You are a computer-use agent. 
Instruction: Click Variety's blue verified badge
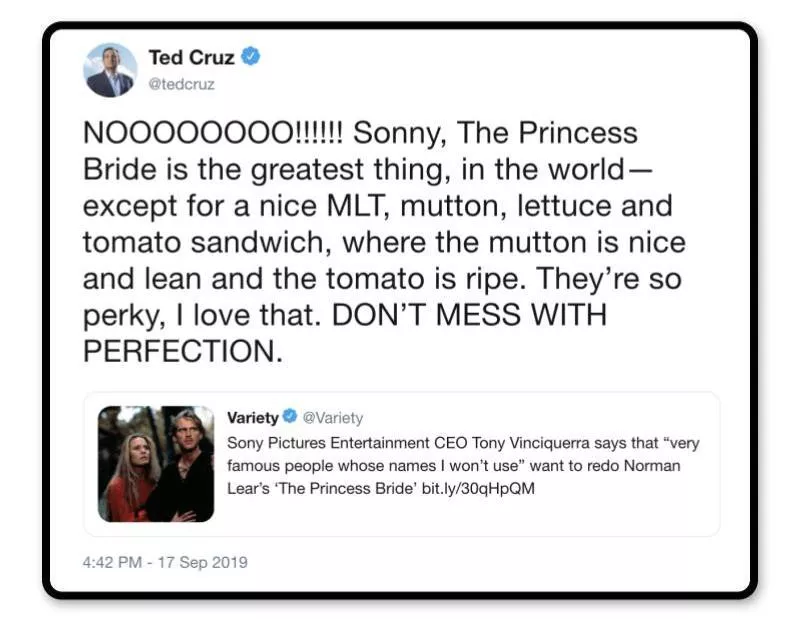pyautogui.click(x=290, y=417)
